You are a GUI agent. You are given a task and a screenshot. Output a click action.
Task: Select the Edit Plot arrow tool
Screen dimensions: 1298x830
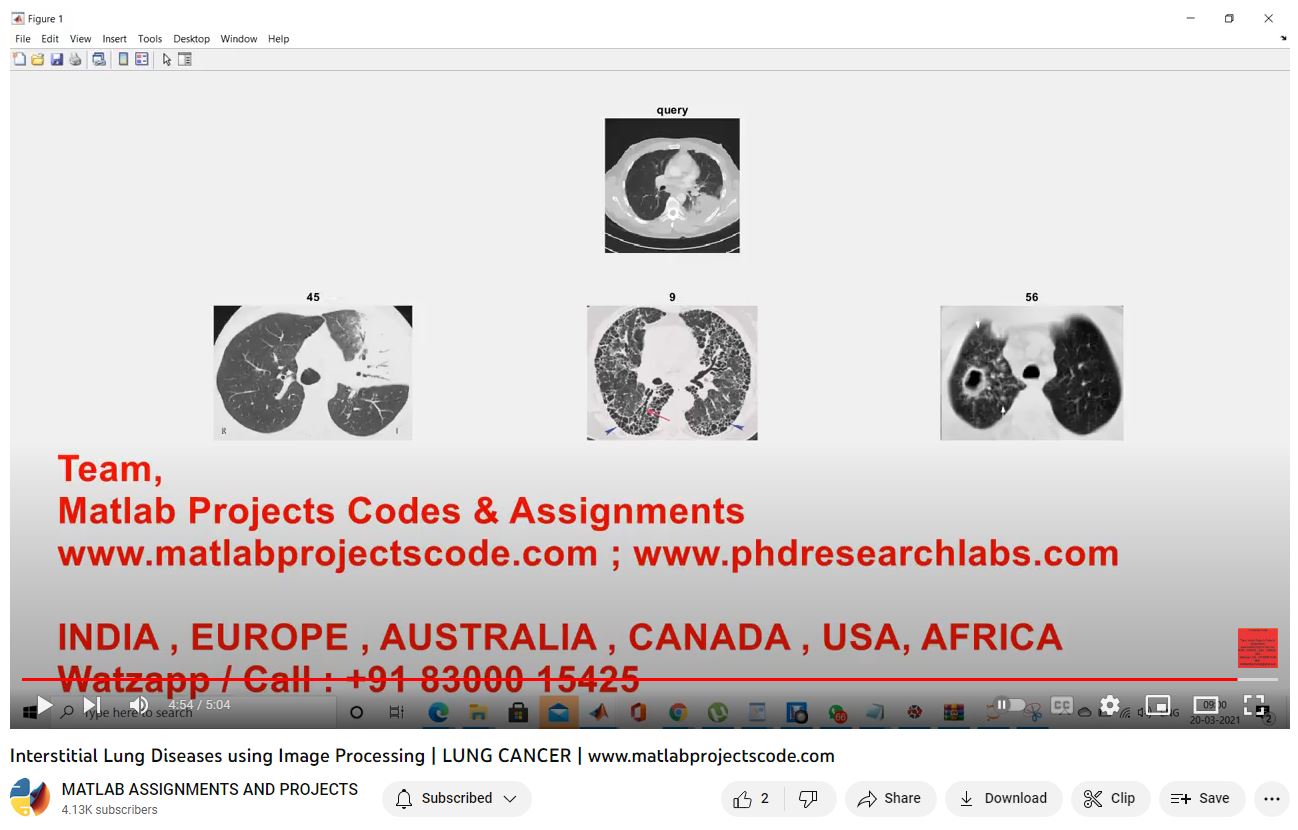(167, 60)
